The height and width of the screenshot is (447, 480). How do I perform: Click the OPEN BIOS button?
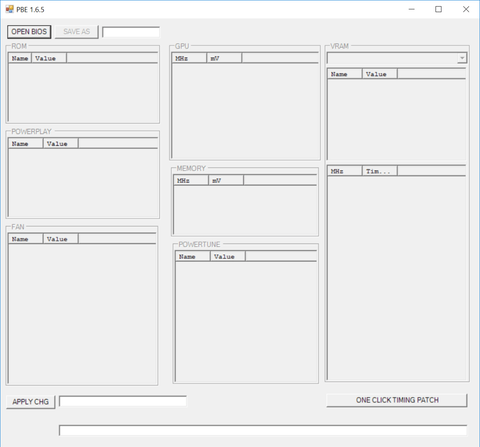tap(29, 32)
